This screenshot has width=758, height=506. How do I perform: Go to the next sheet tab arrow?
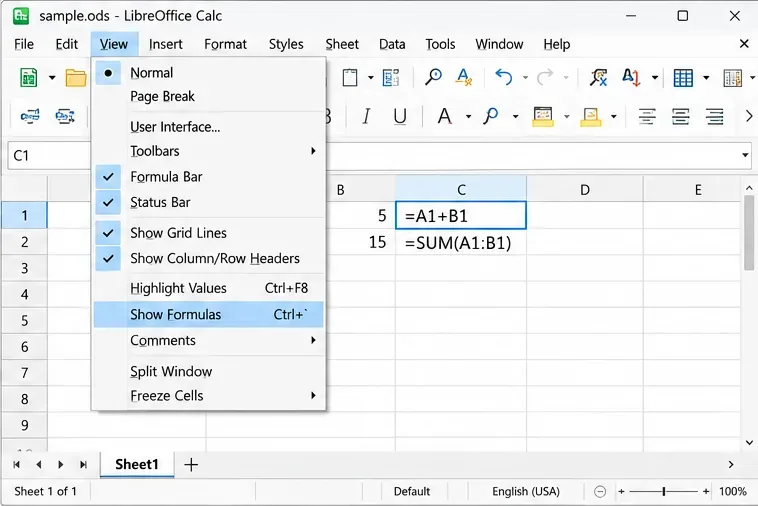point(60,464)
